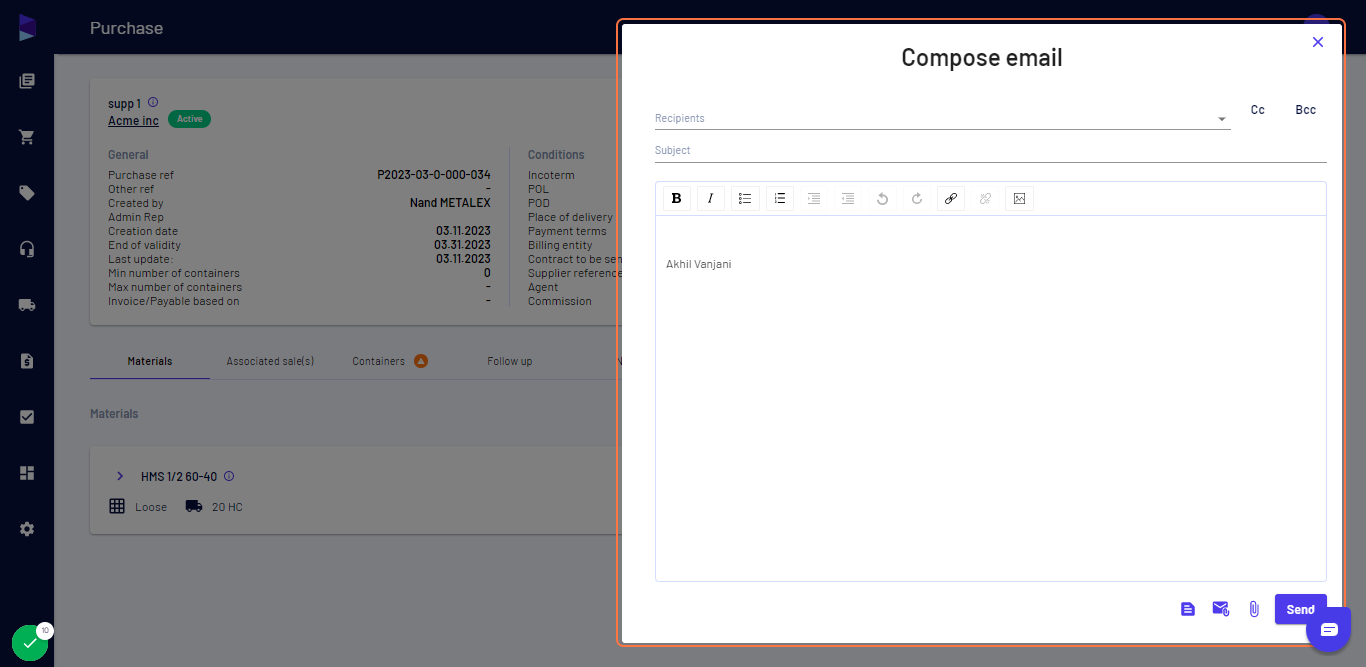Add Bcc recipients

click(x=1306, y=110)
